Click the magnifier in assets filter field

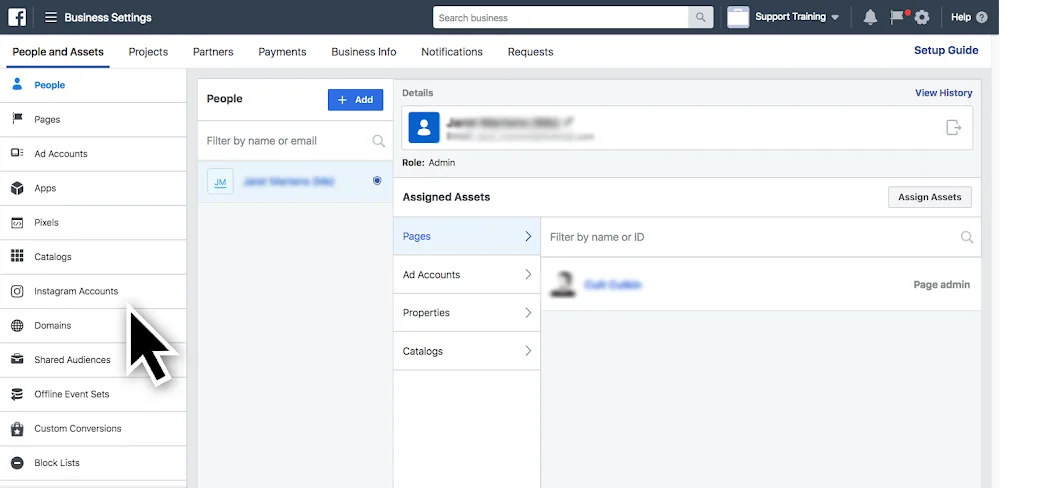tap(967, 237)
